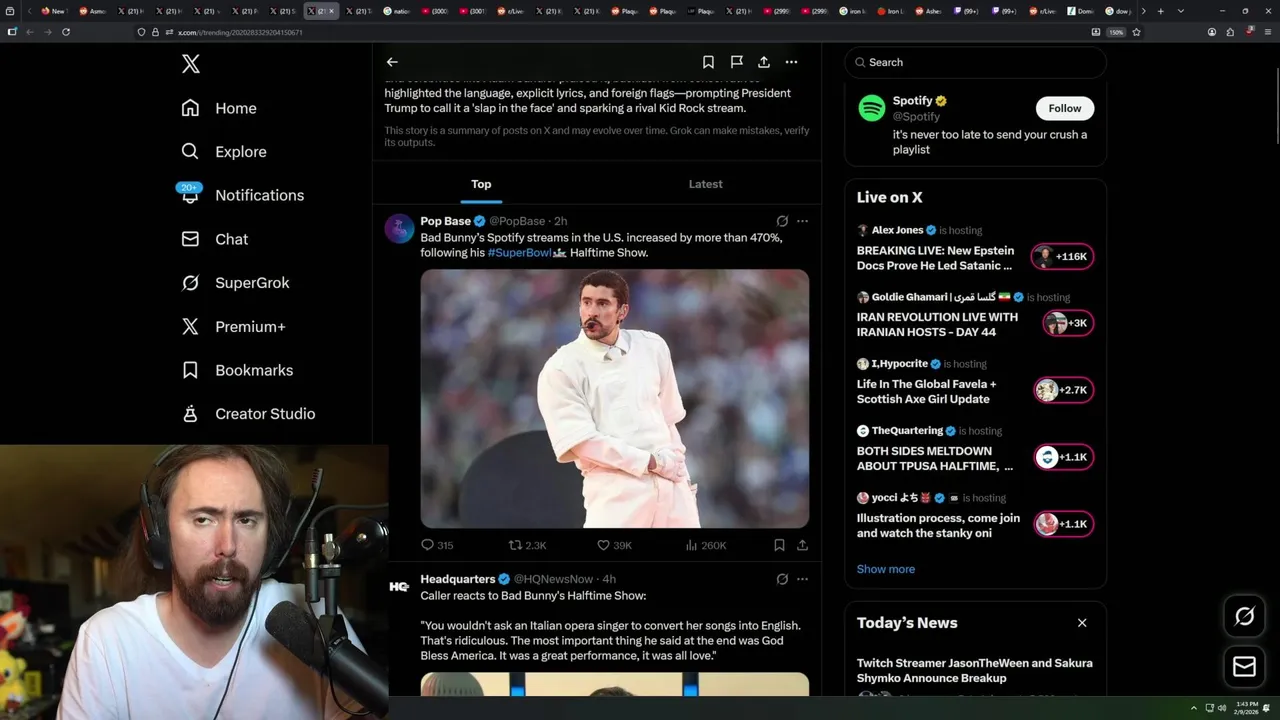Close the Today's News panel
This screenshot has height=720, width=1280.
[x=1082, y=623]
